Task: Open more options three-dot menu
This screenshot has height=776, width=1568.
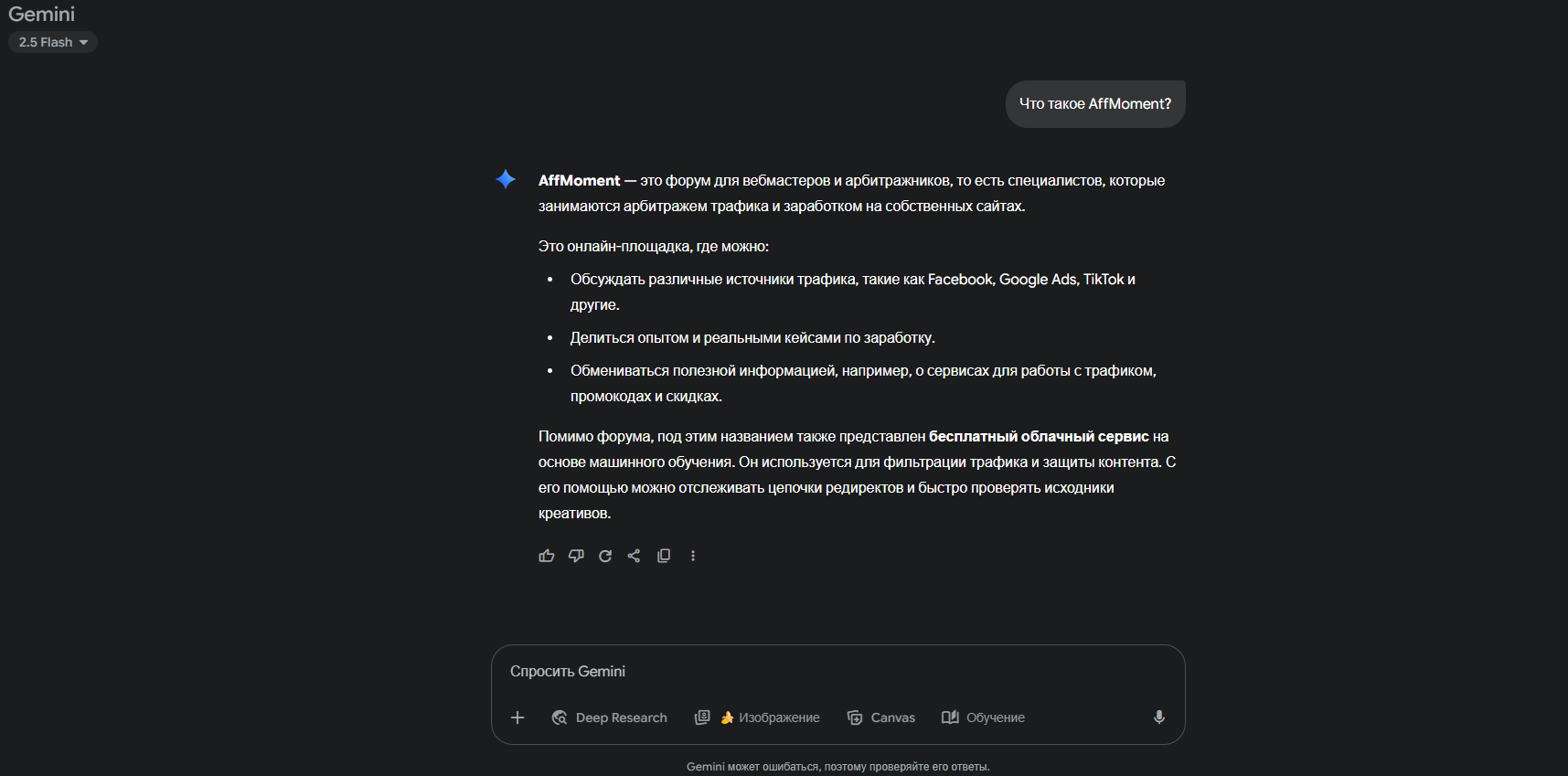Action: 693,556
